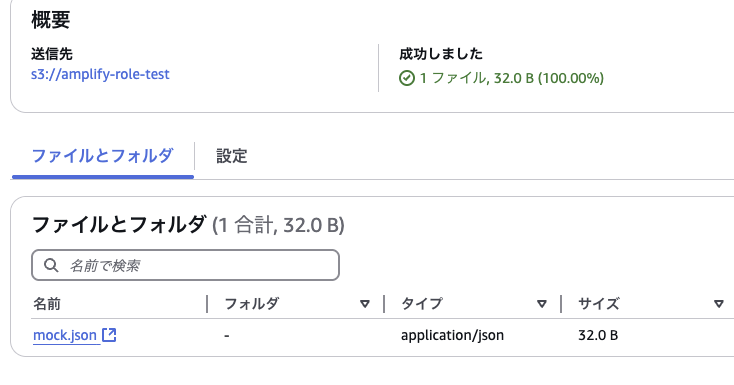Click the ファイルとフォルダ section heading with total

click(x=188, y=225)
